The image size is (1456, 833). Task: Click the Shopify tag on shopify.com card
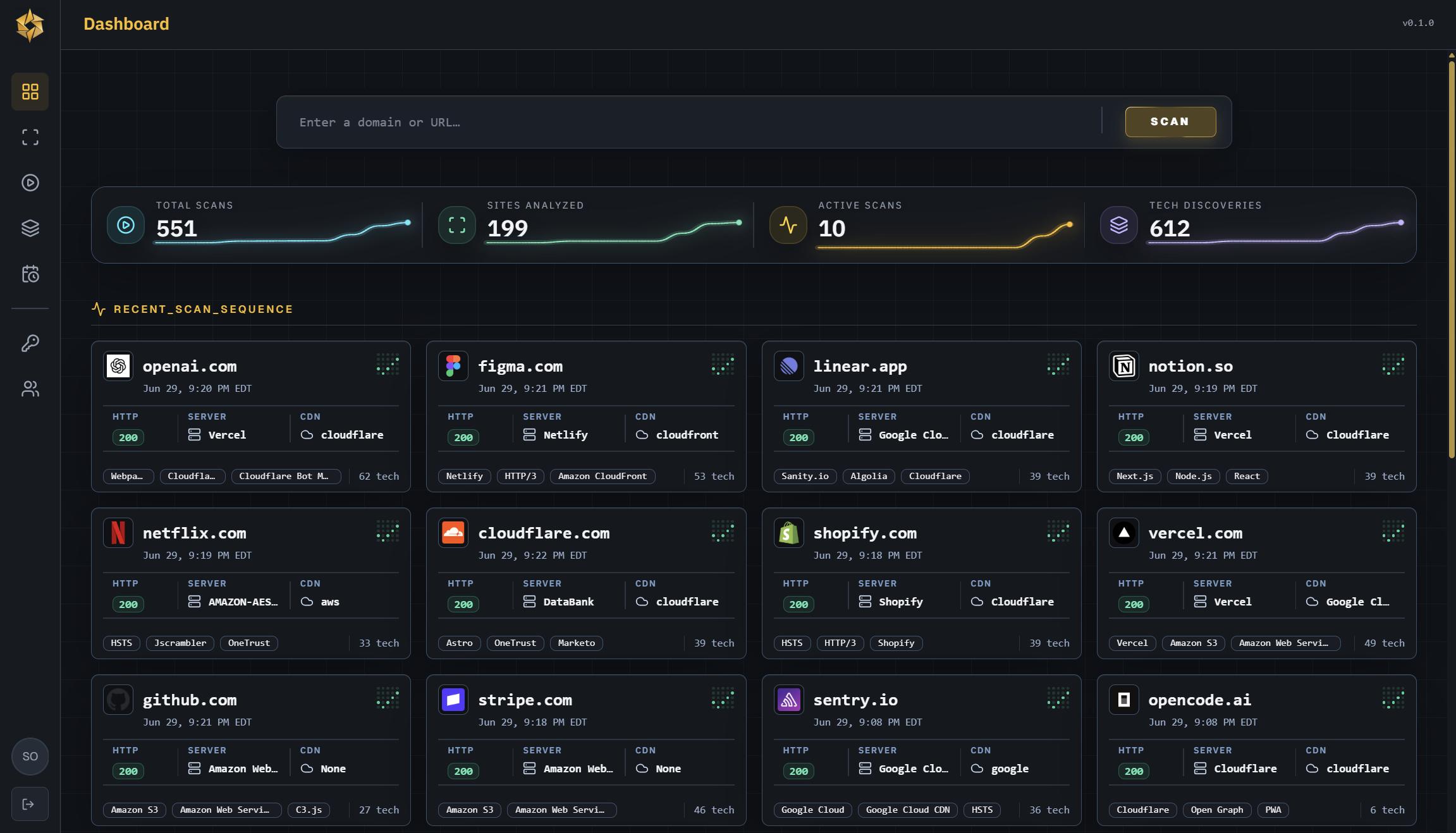point(896,643)
